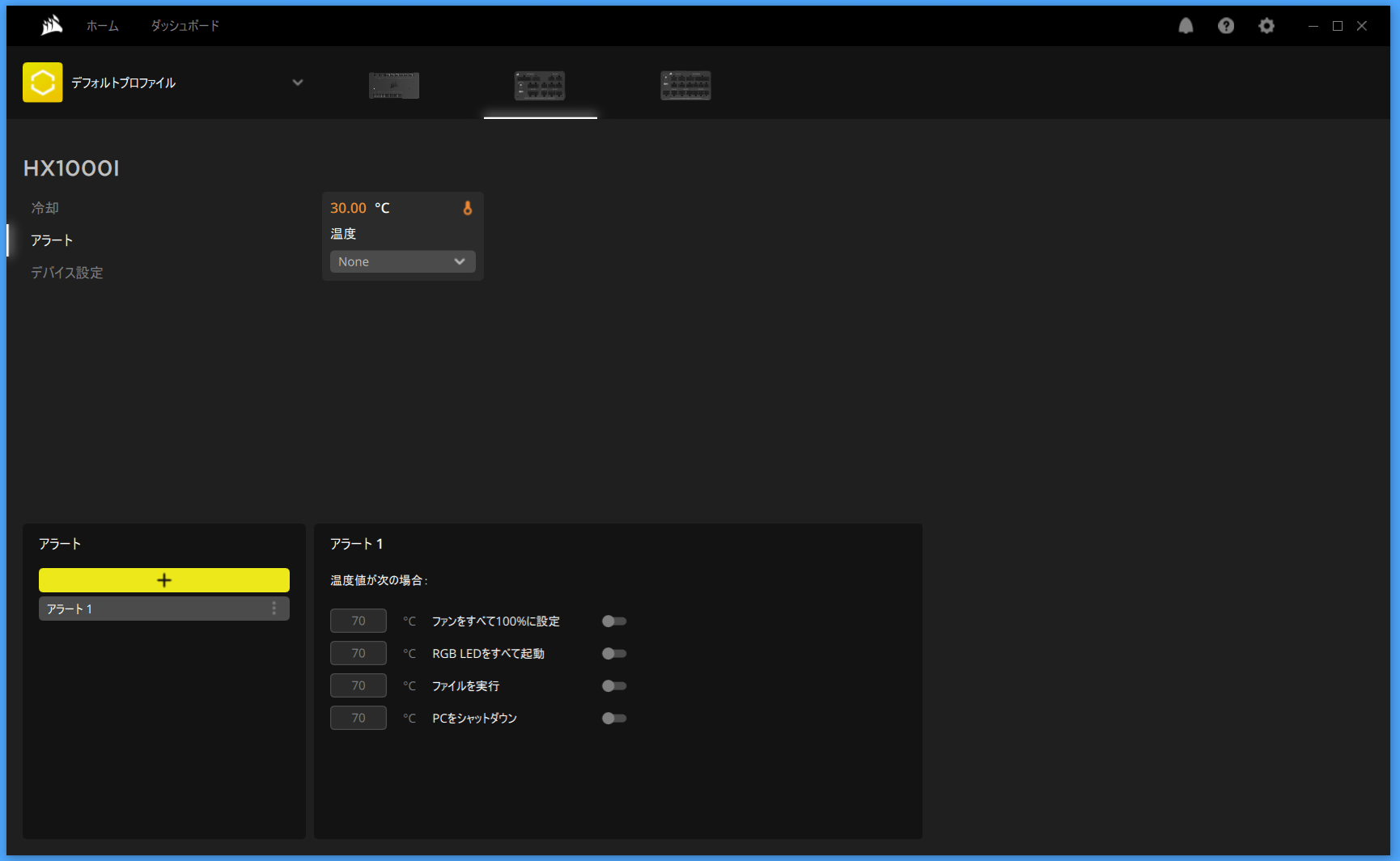Screen dimensions: 1400x861
Task: Click the Corsair sails logo
Action: click(52, 26)
